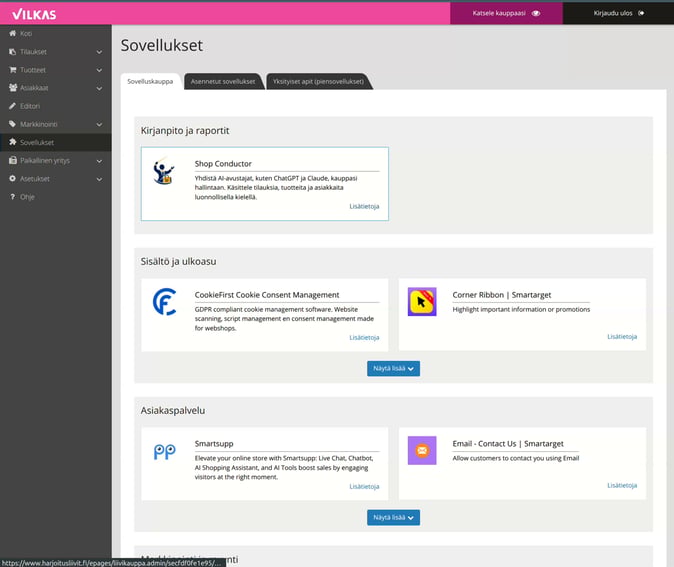Click the eye icon in Katsele kauppaasi
The image size is (674, 567).
[x=536, y=13]
